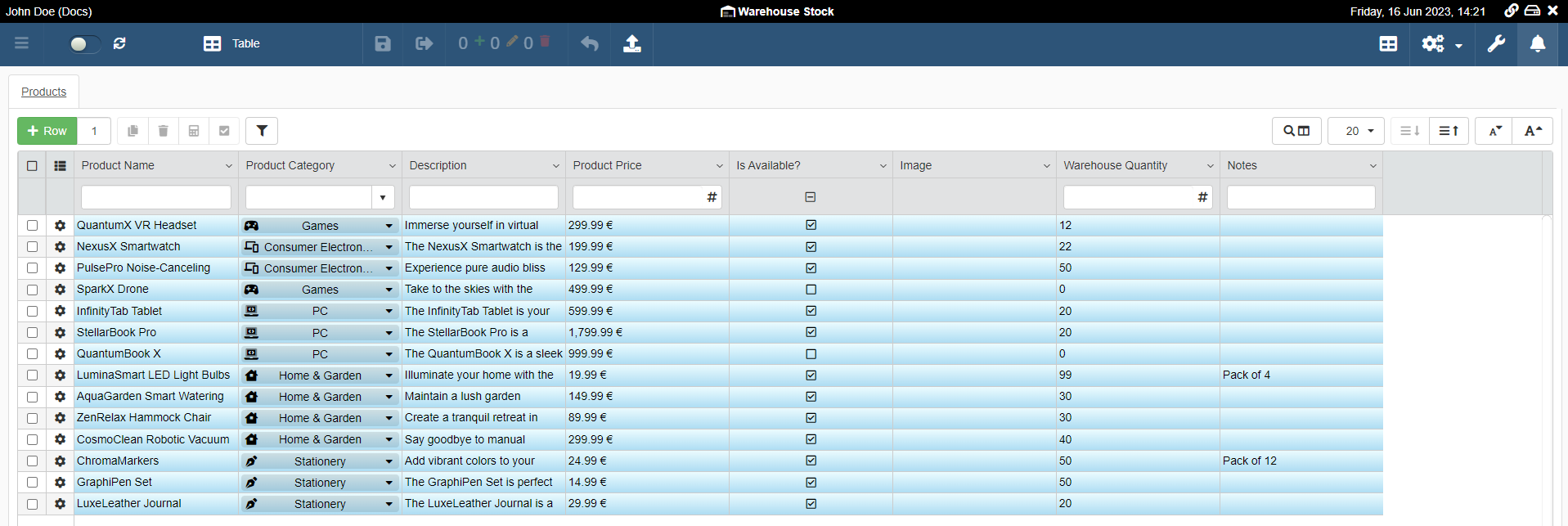Viewport: 1568px width, 526px height.
Task: Open row settings gear for SparkX Drone
Action: 60,290
